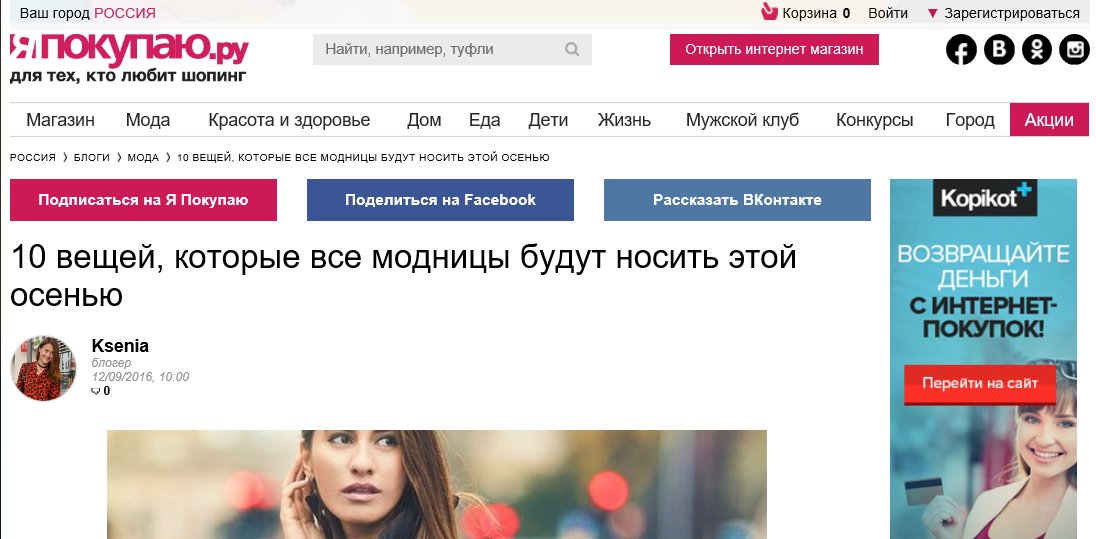Viewport: 1096px width, 539px height.
Task: Open Красота и здоровье menu item
Action: click(289, 120)
